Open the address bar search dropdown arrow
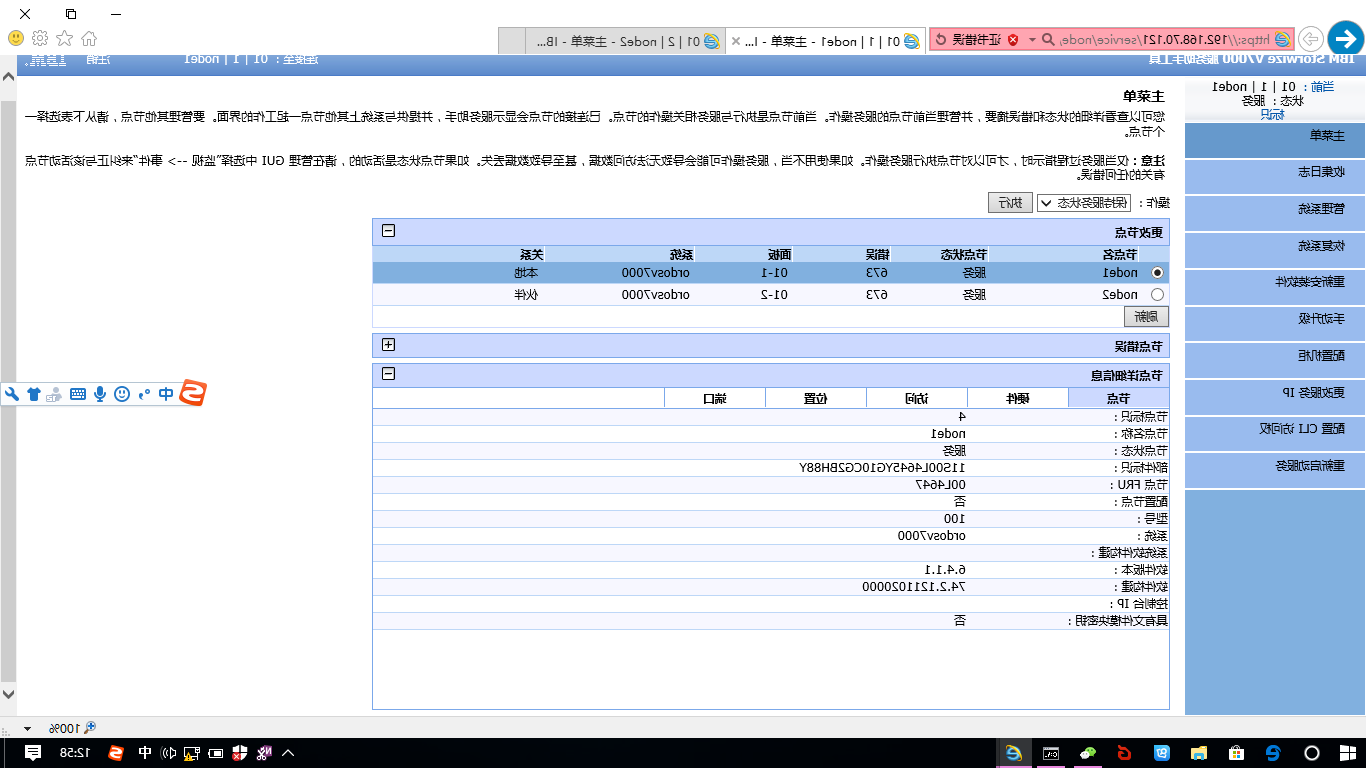This screenshot has height=768, width=1366. (1032, 40)
